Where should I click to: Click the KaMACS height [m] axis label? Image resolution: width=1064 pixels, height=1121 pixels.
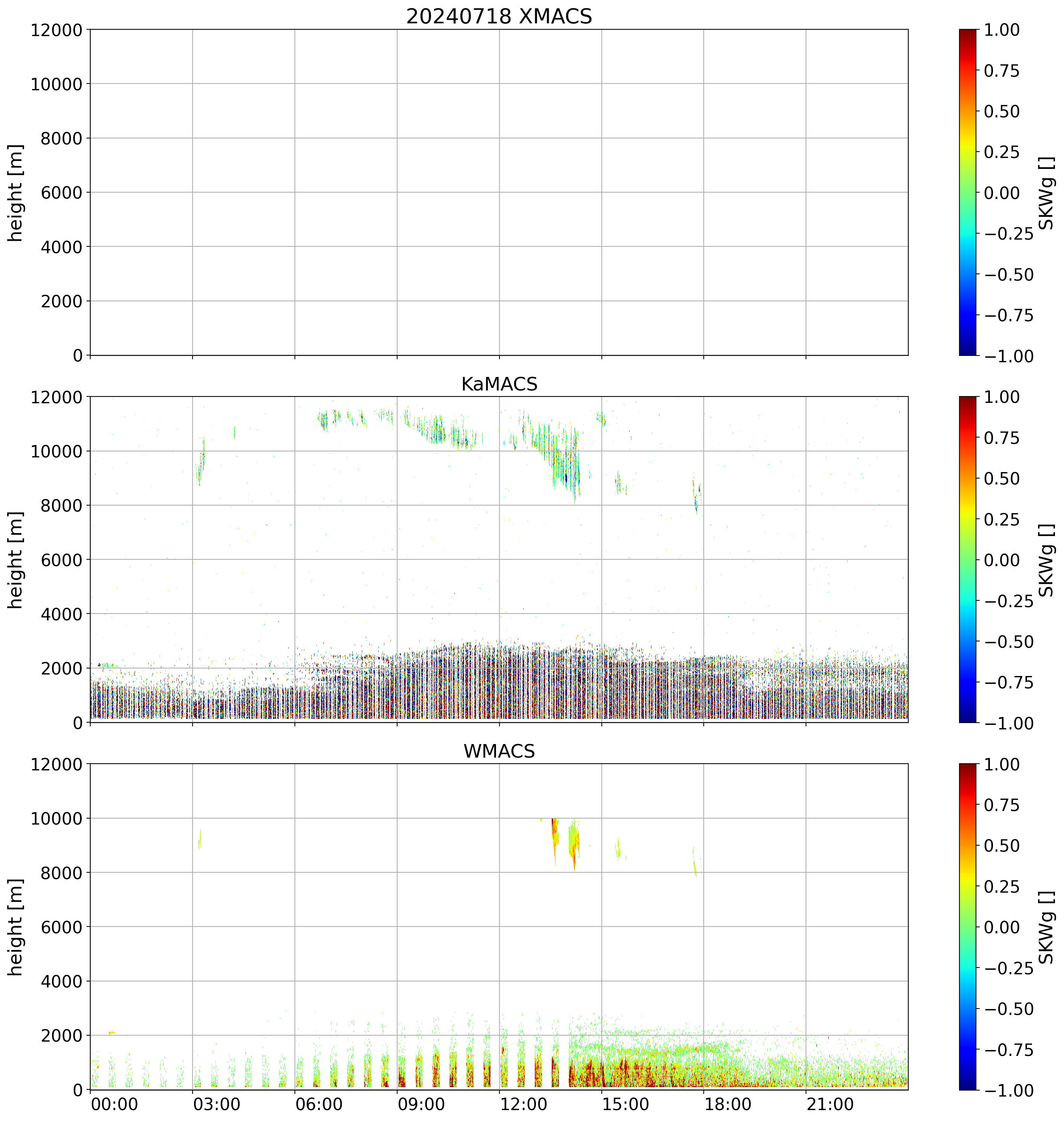(16, 560)
